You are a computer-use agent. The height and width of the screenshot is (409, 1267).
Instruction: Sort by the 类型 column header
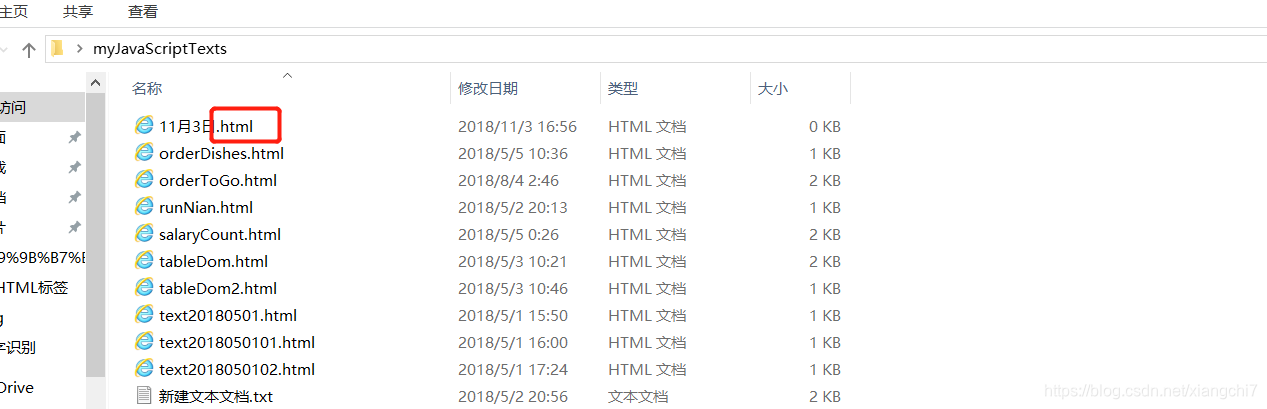click(x=623, y=89)
